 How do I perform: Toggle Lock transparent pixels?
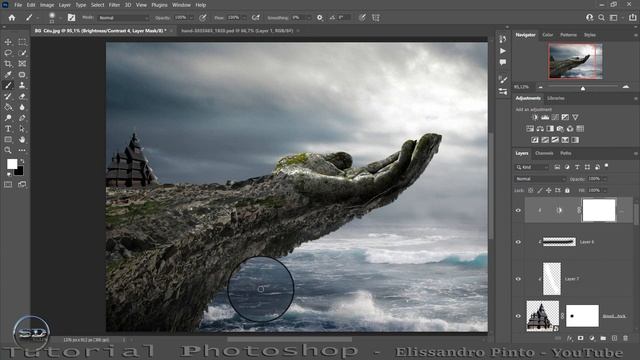click(531, 190)
